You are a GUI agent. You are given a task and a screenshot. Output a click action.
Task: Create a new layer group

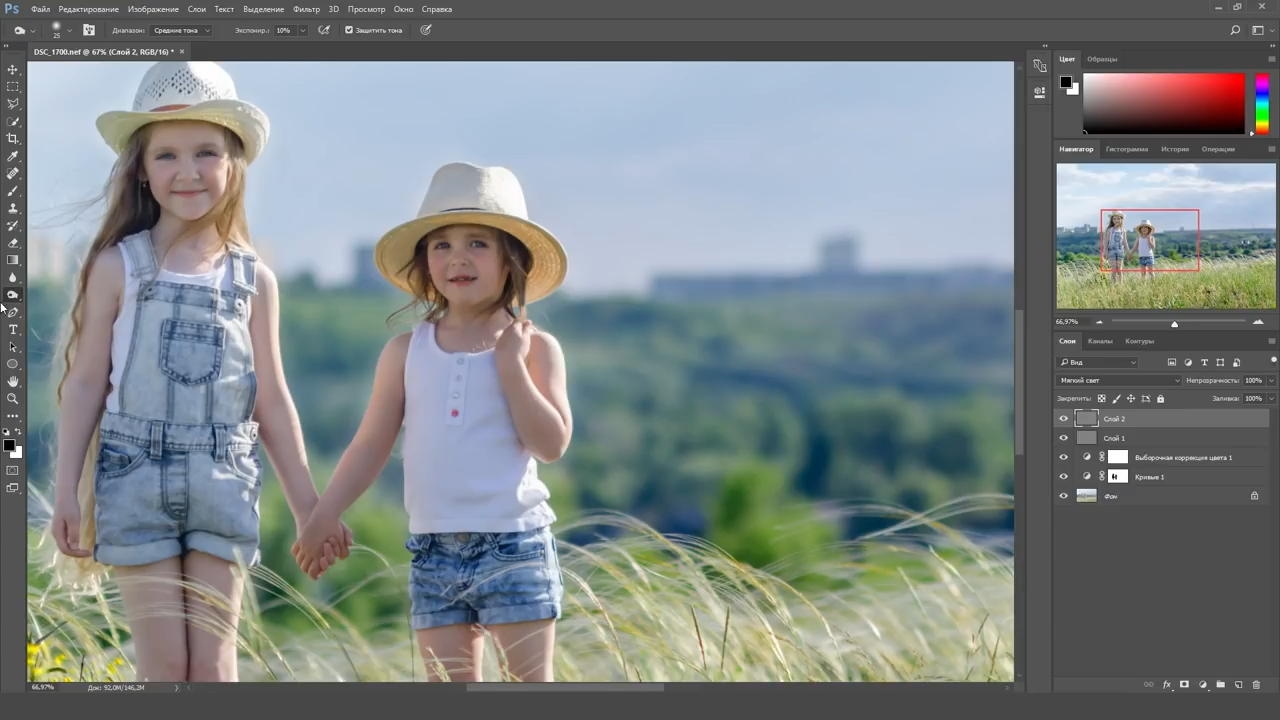(x=1220, y=685)
